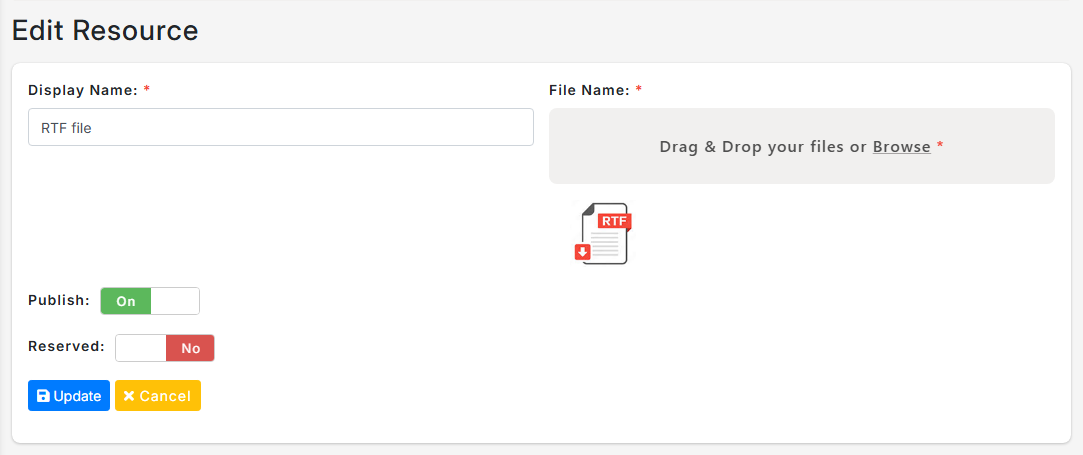Click the white handle of the Reserved switch
This screenshot has height=455, width=1083.
141,348
